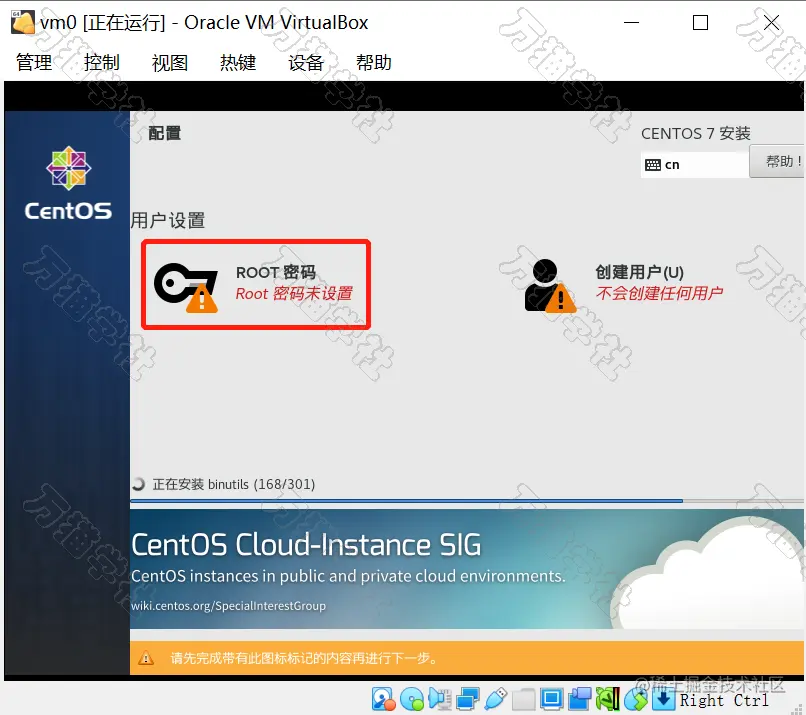Click the '用户设置' section heading
The image size is (806, 715).
168,221
